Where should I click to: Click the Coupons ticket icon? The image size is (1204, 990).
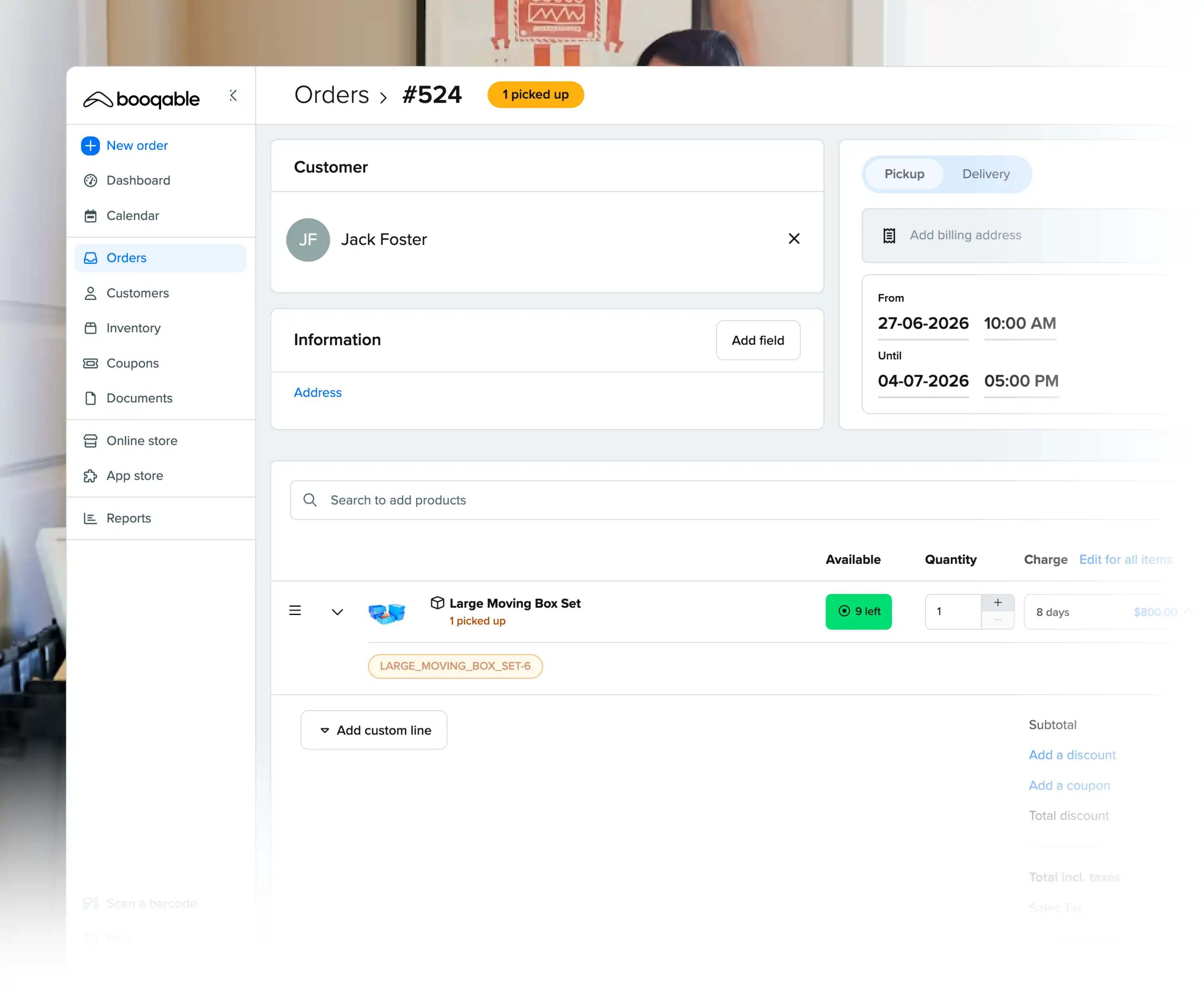tap(90, 363)
